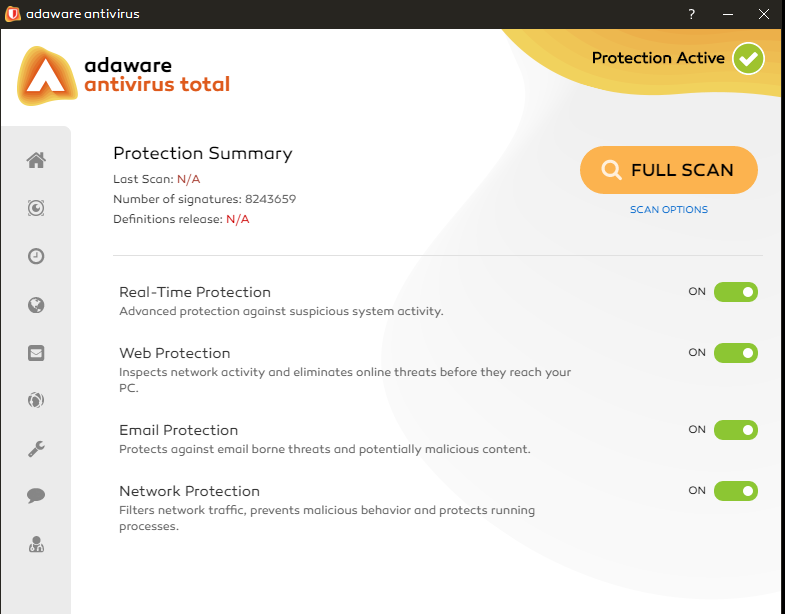This screenshot has width=785, height=614.
Task: Open the support agent icon in sidebar
Action: point(36,544)
